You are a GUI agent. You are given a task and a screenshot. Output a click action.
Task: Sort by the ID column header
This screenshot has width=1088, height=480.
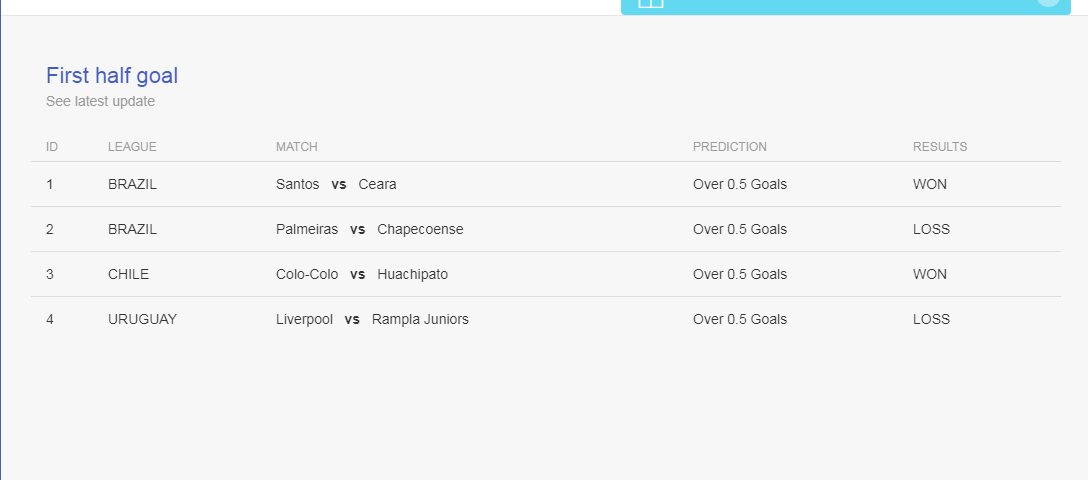pos(52,147)
